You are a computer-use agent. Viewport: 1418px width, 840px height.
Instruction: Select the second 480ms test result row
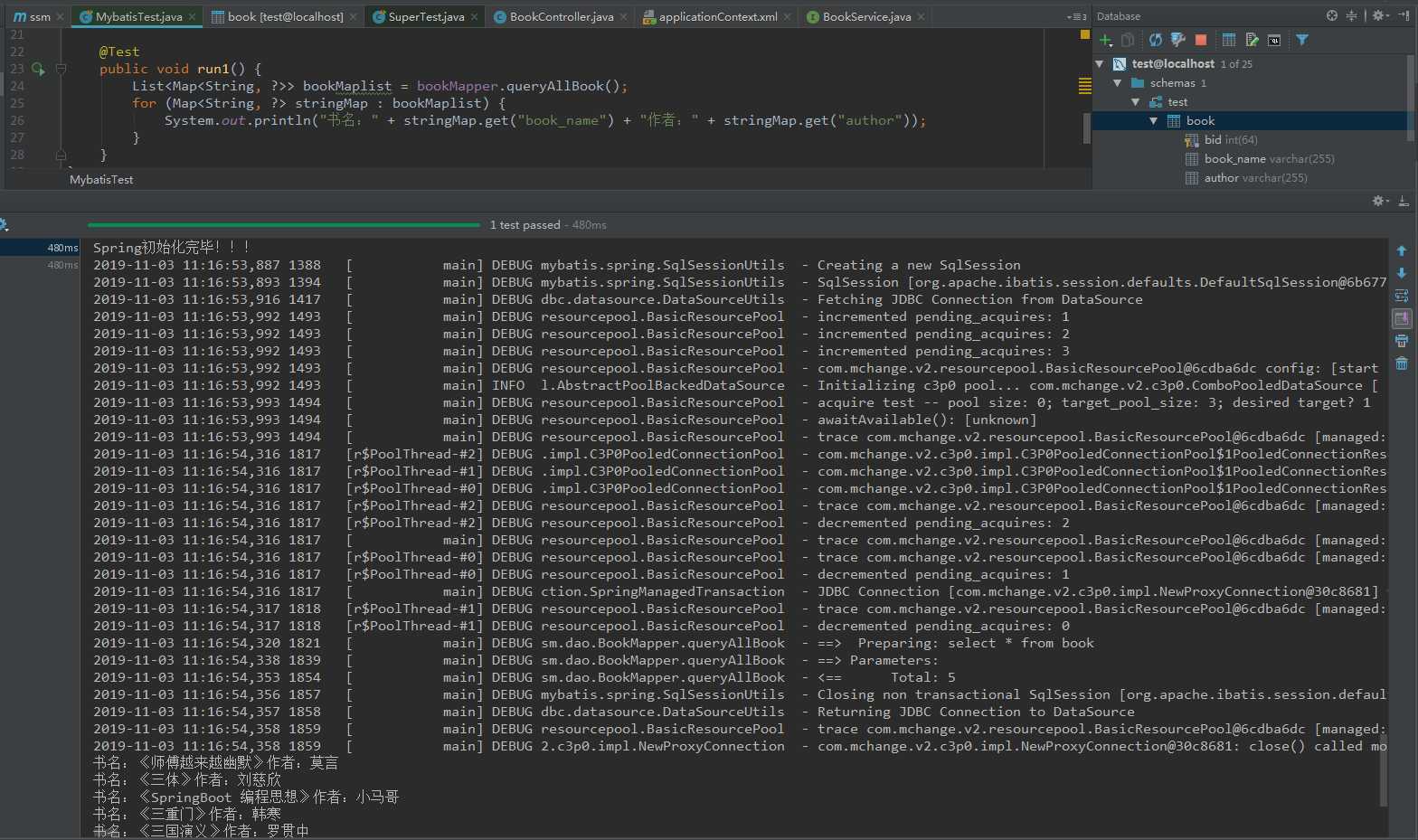40,265
